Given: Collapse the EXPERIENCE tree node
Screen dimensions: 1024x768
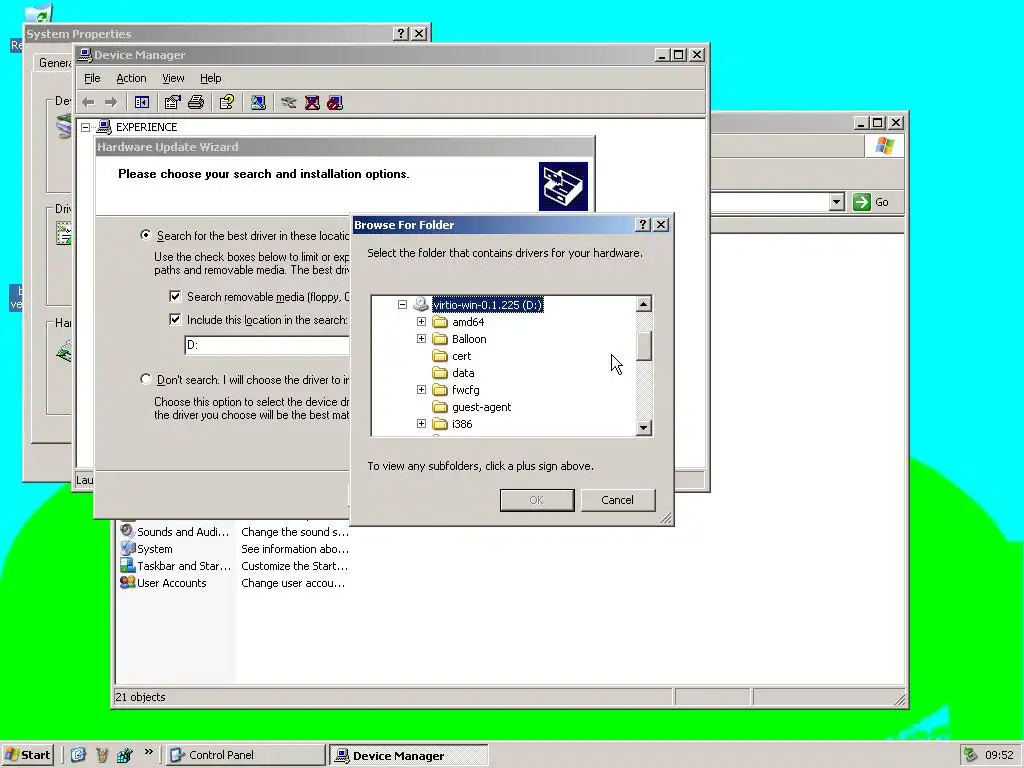Looking at the screenshot, I should coord(86,127).
